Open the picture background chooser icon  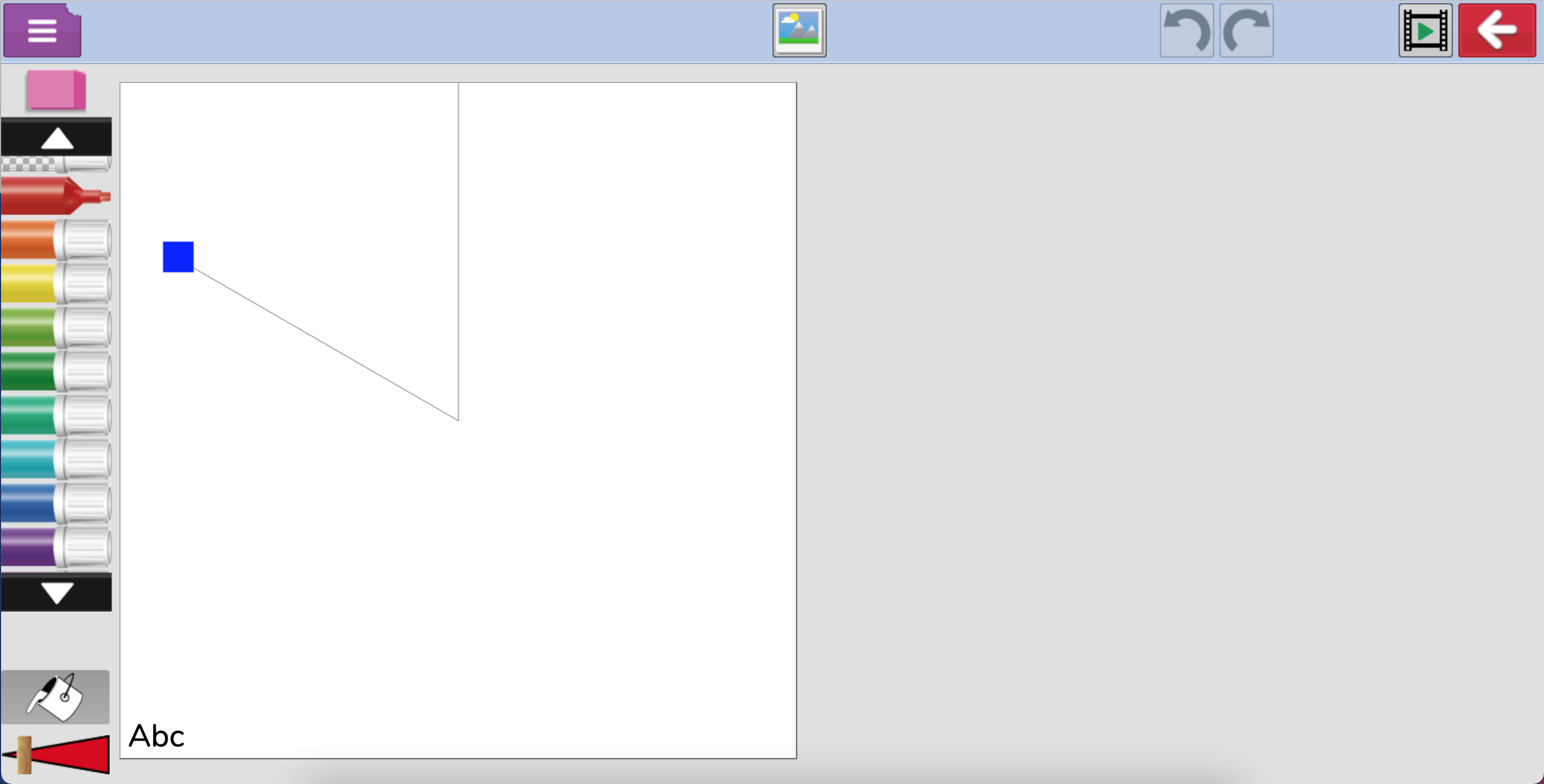click(799, 30)
